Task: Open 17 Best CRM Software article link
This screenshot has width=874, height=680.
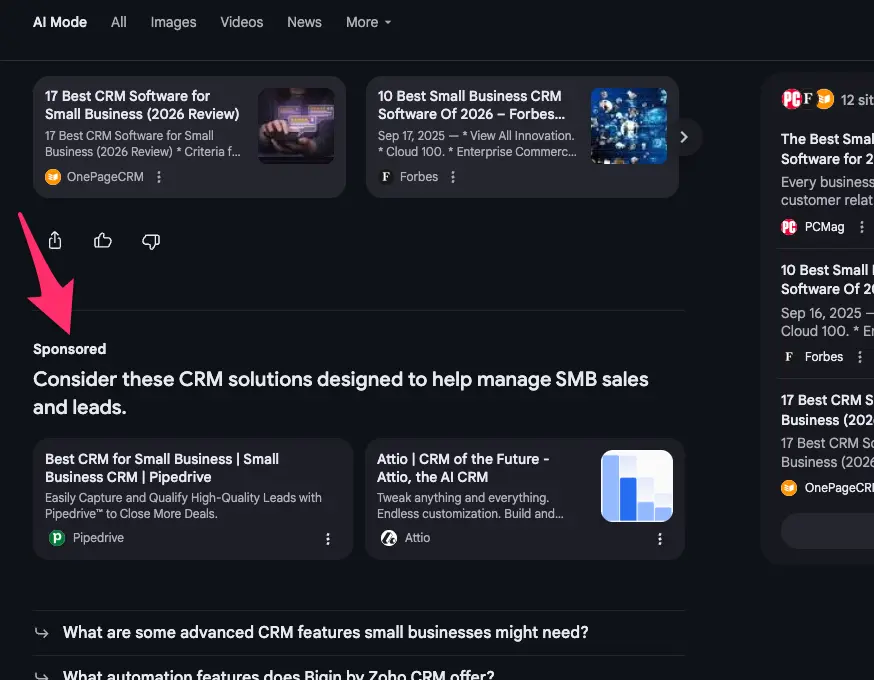Action: pos(142,105)
